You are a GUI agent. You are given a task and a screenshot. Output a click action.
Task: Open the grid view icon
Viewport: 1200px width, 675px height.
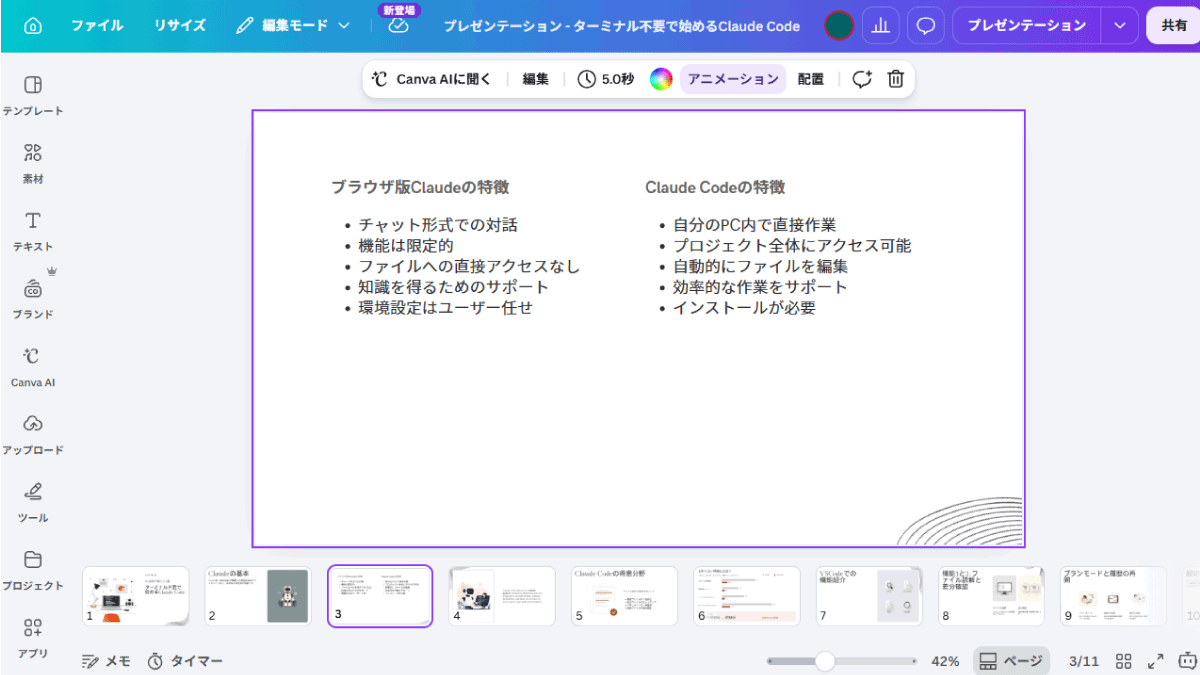1123,661
